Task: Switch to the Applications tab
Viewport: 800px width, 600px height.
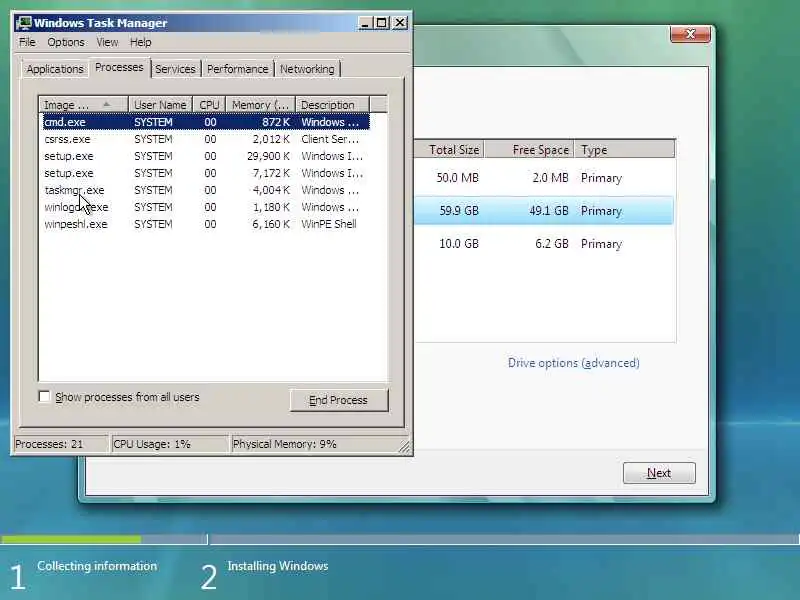Action: [55, 69]
